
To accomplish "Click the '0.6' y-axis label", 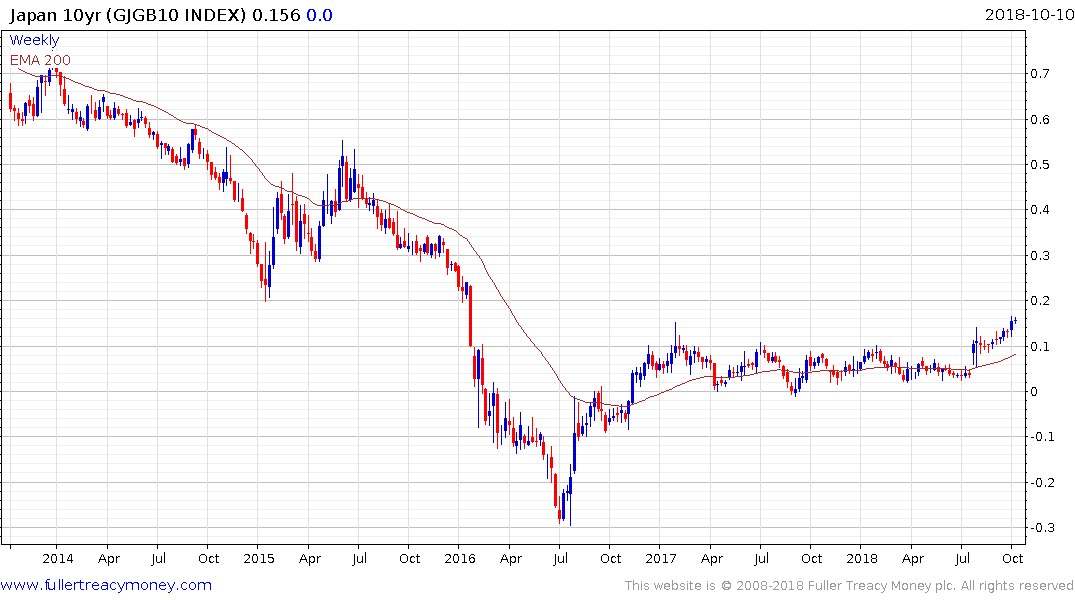I will pos(1040,119).
